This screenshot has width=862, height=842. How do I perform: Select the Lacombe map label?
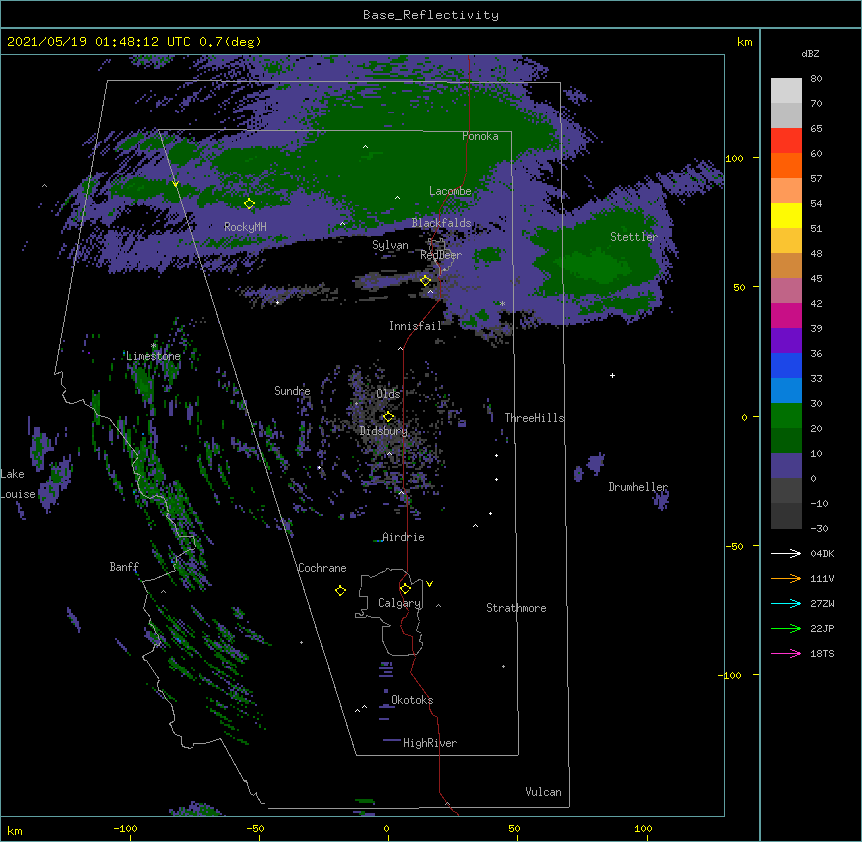coord(450,191)
